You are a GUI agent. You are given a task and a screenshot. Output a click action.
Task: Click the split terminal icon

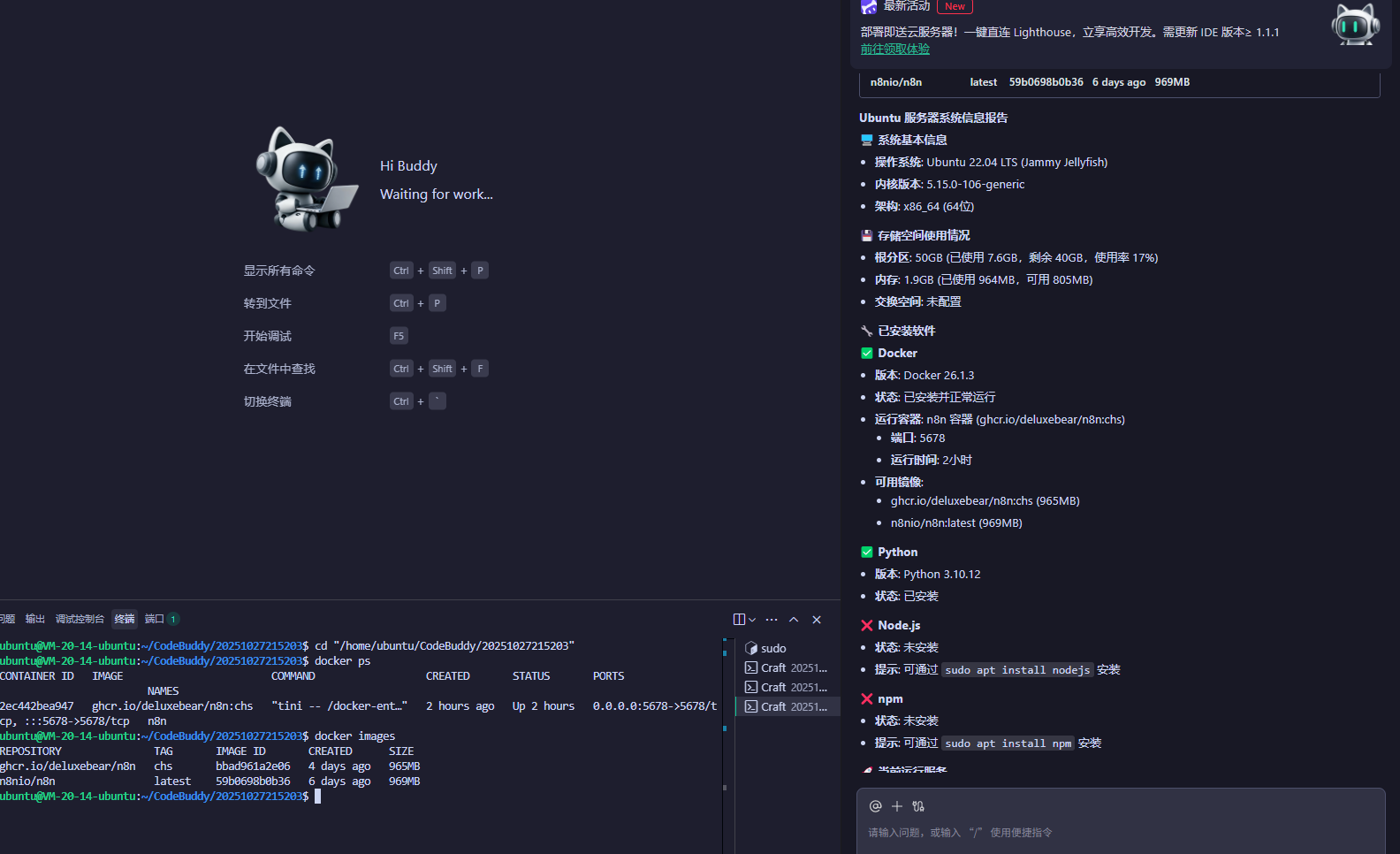pyautogui.click(x=739, y=620)
